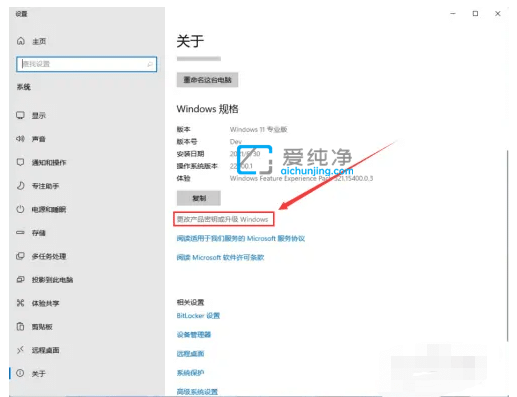Click the vertical scrollbar of the About page

point(507,245)
